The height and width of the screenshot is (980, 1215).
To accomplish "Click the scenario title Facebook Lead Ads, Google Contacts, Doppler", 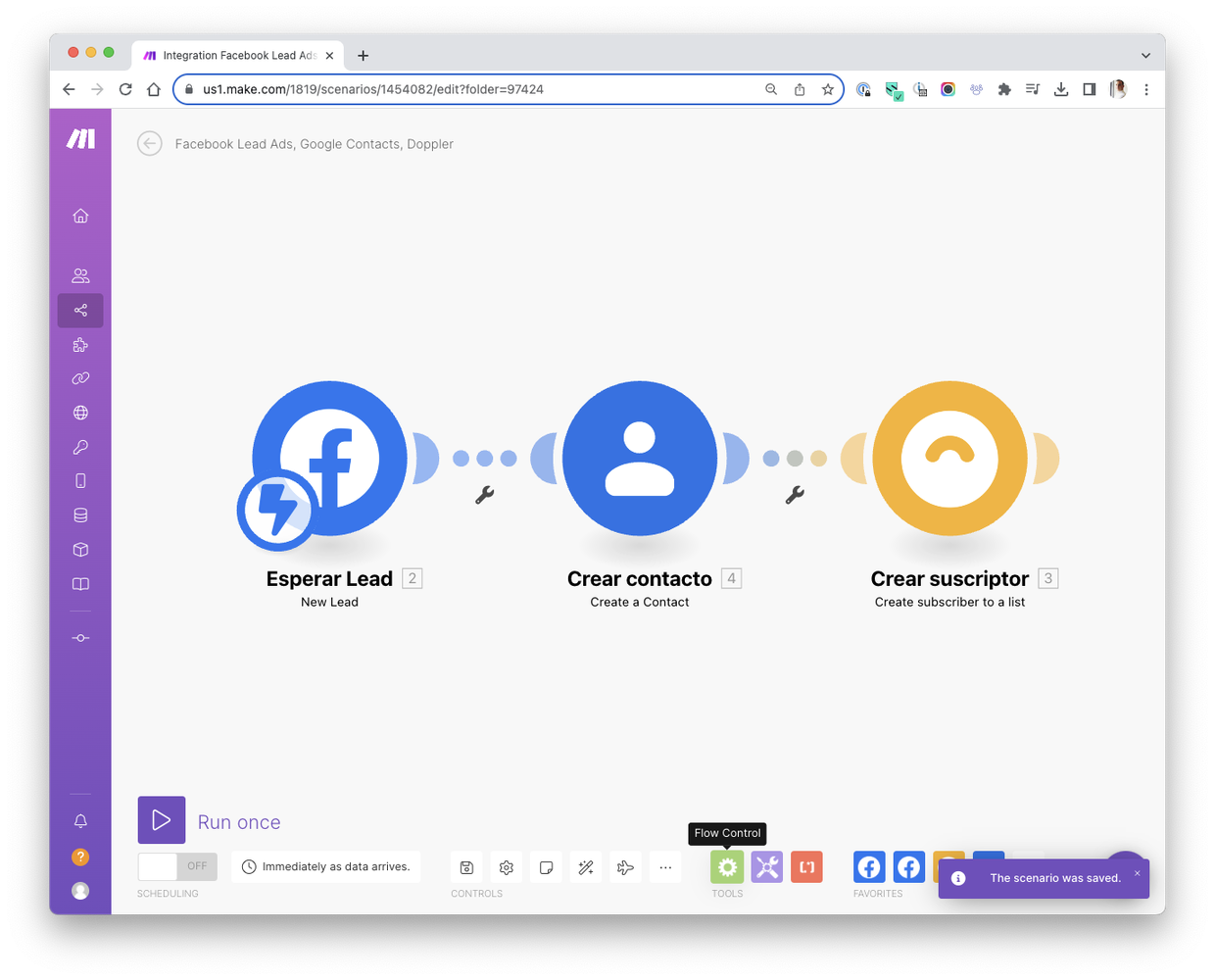I will [x=314, y=144].
